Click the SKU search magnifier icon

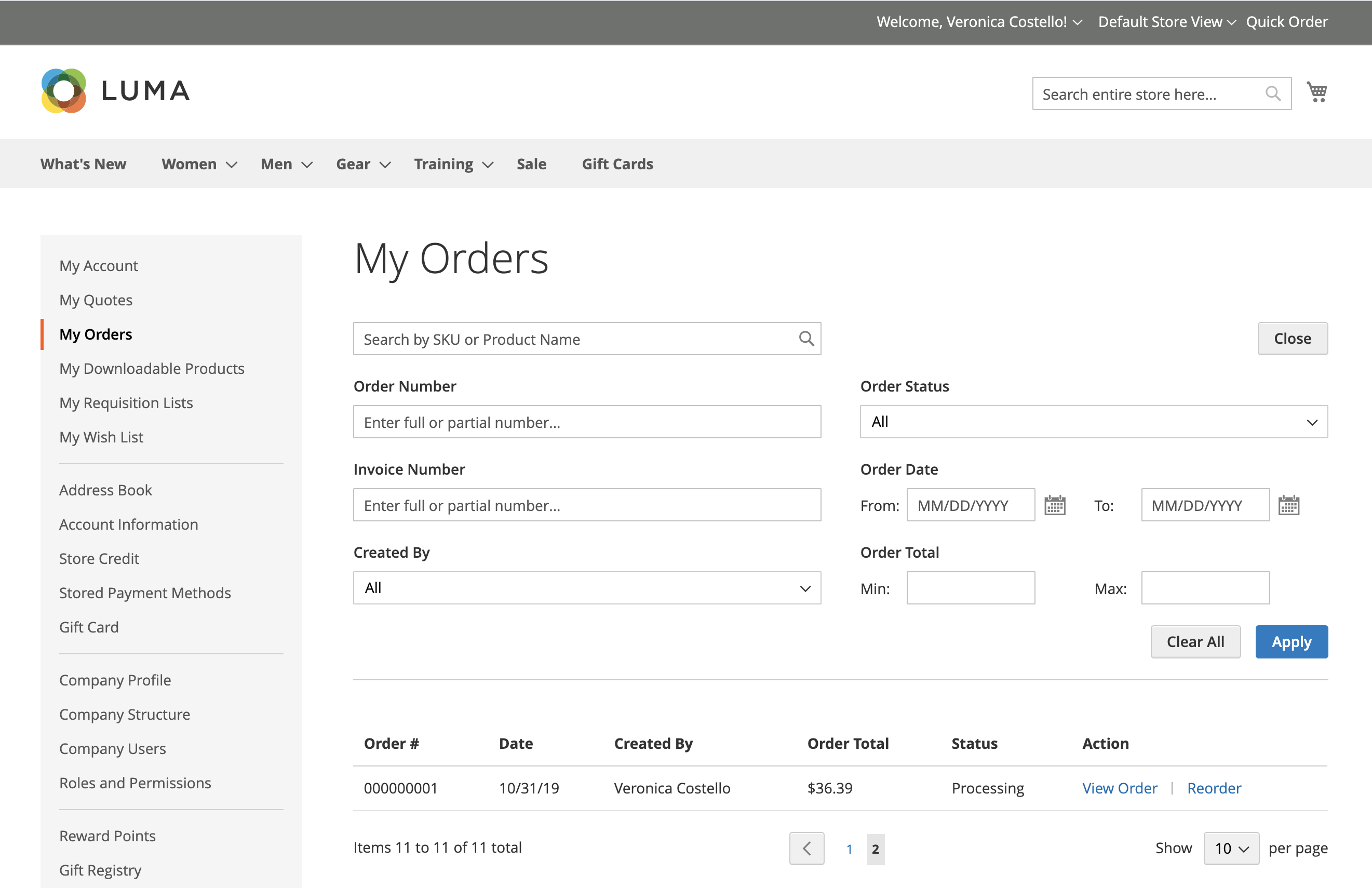coord(806,339)
